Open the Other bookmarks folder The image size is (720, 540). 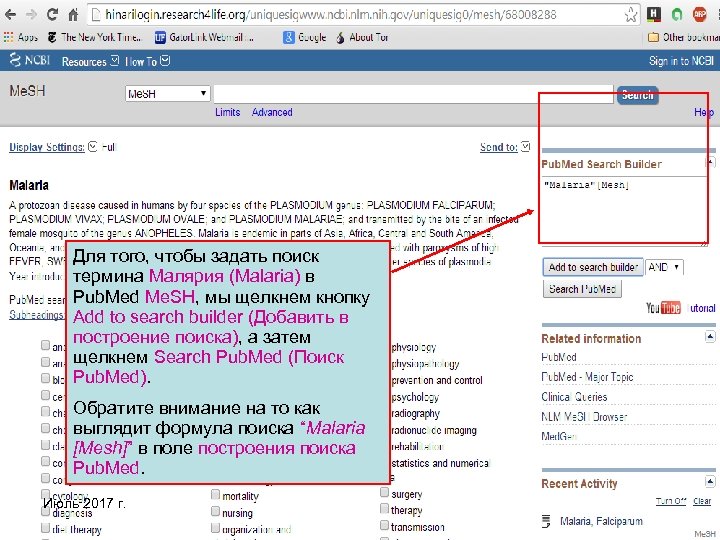tap(683, 37)
